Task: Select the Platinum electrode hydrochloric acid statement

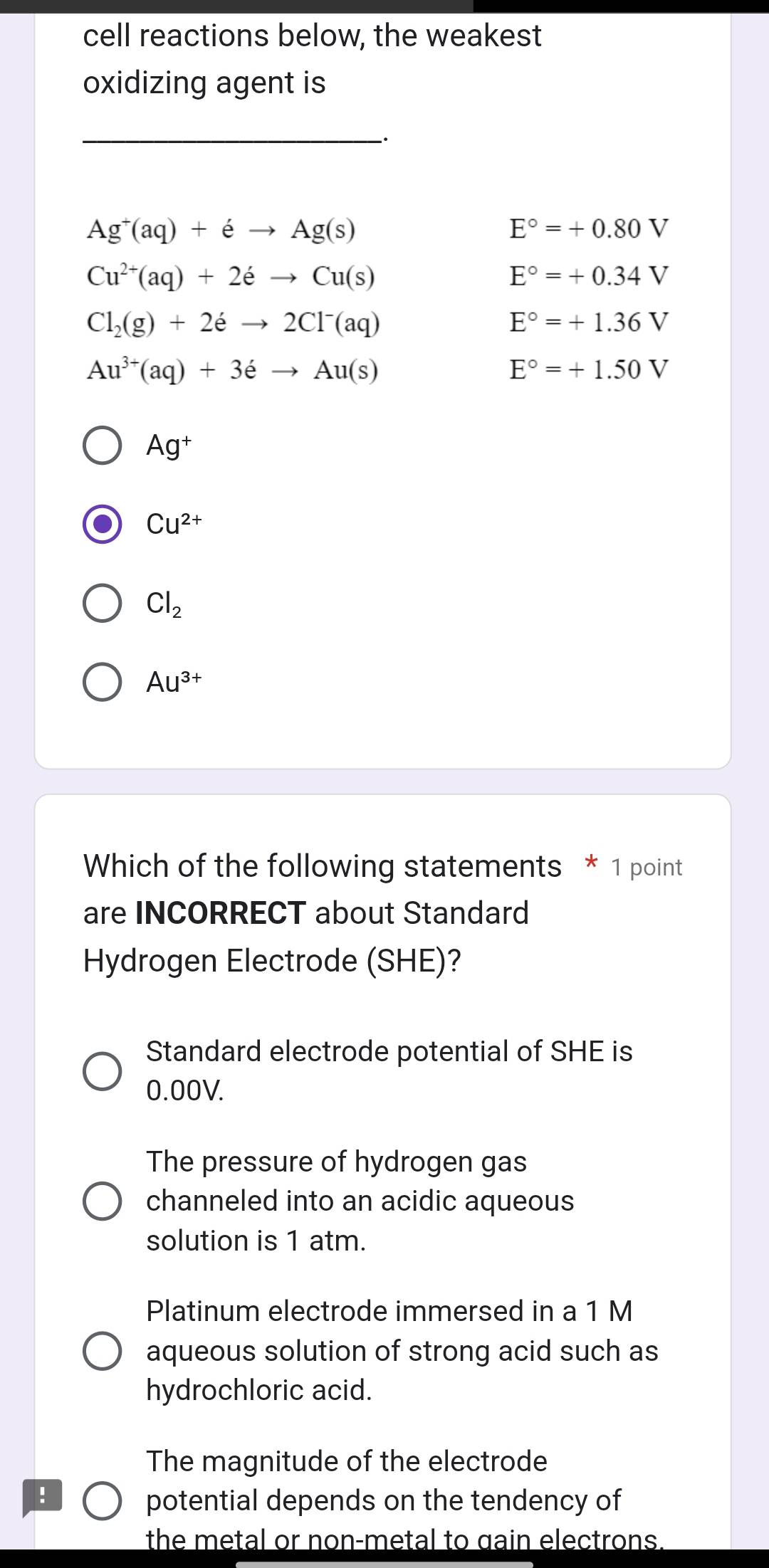Action: click(102, 1352)
